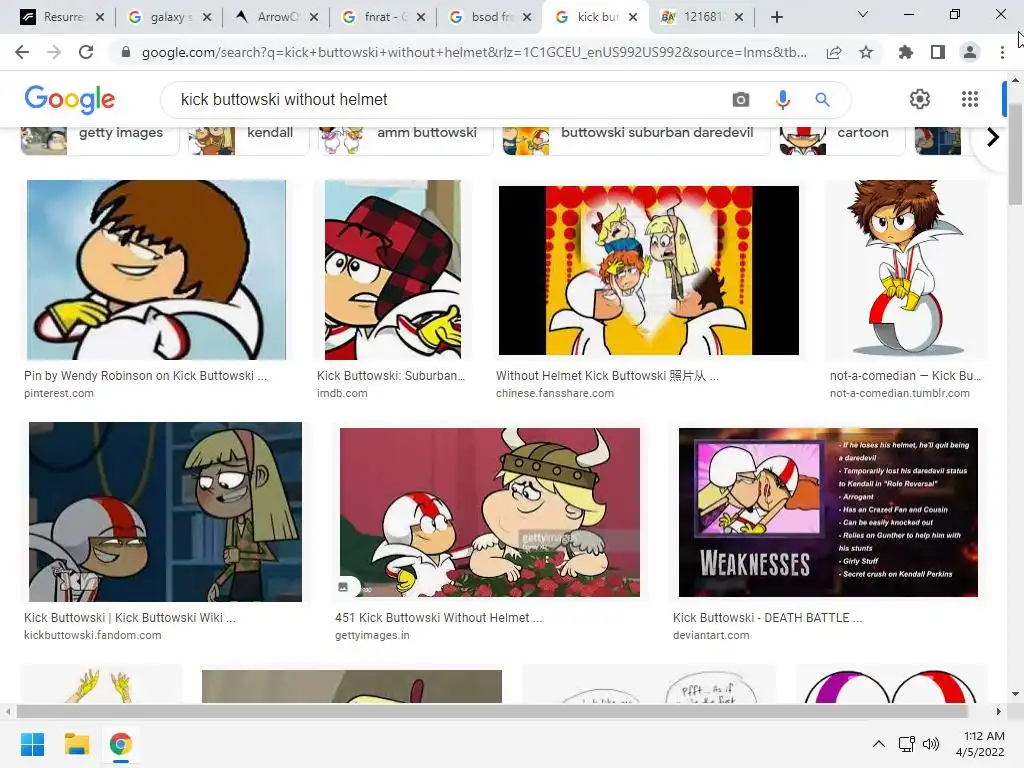
Task: Go back to the previous page
Action: click(x=22, y=52)
